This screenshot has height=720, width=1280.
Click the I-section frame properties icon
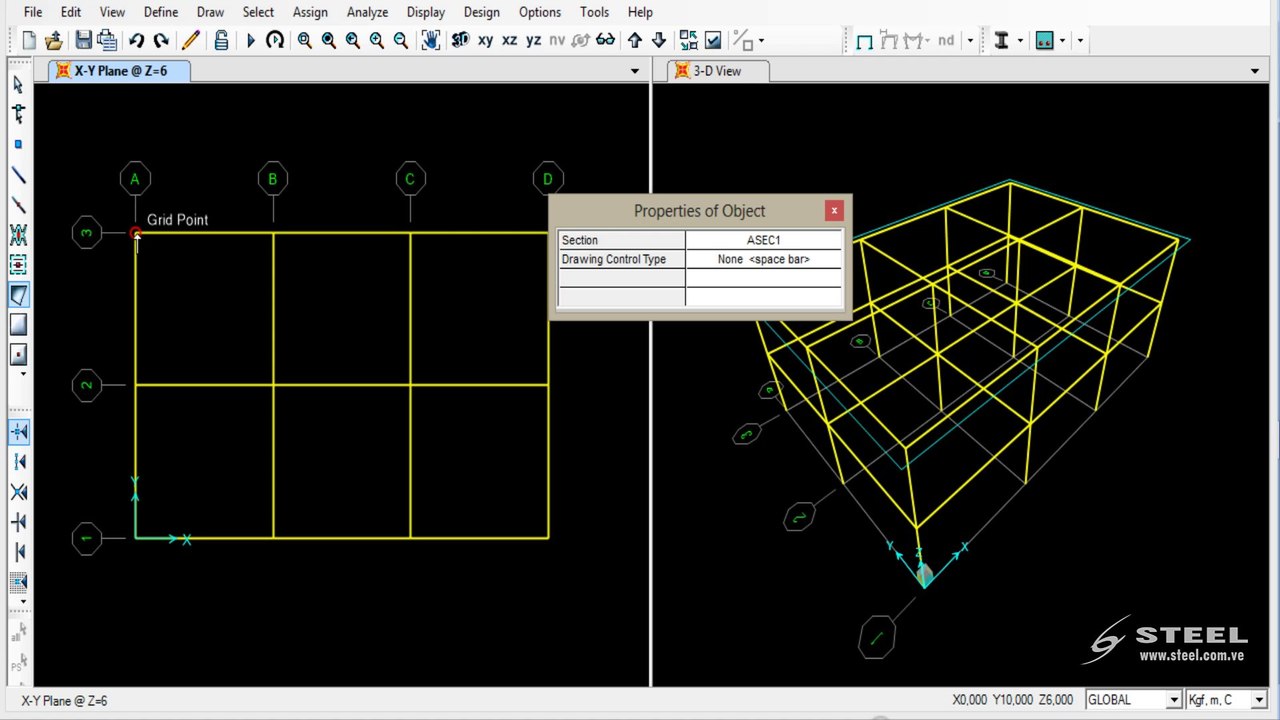(x=1001, y=41)
